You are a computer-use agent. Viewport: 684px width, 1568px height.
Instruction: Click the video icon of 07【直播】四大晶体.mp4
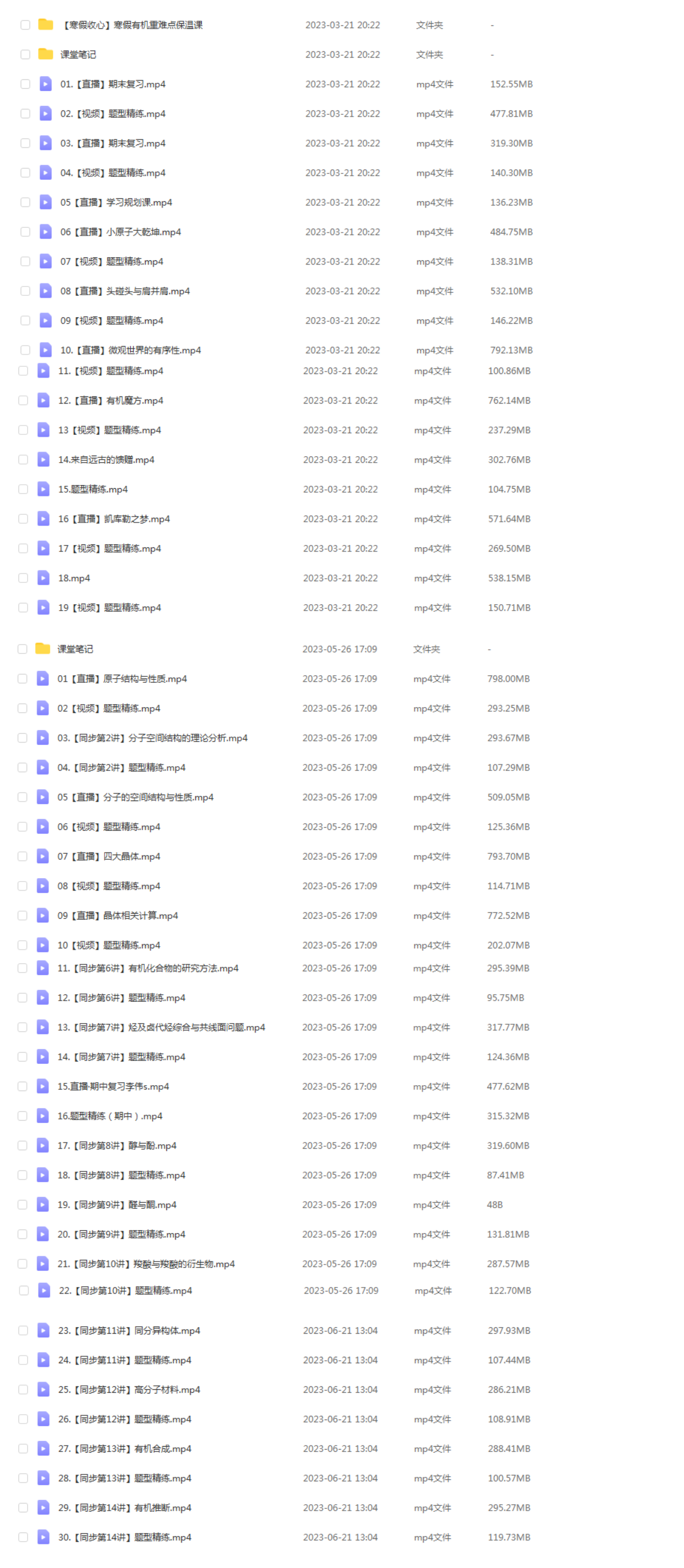pos(43,855)
